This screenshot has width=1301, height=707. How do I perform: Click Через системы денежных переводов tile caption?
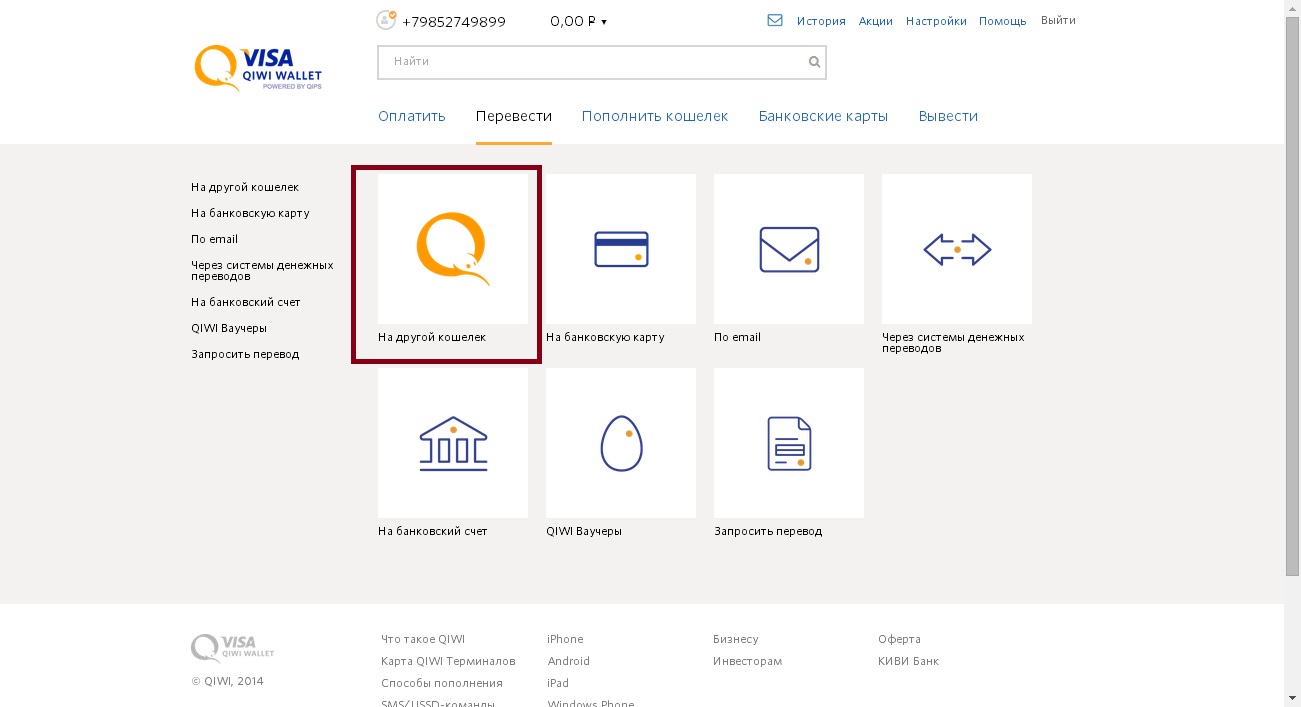click(953, 343)
